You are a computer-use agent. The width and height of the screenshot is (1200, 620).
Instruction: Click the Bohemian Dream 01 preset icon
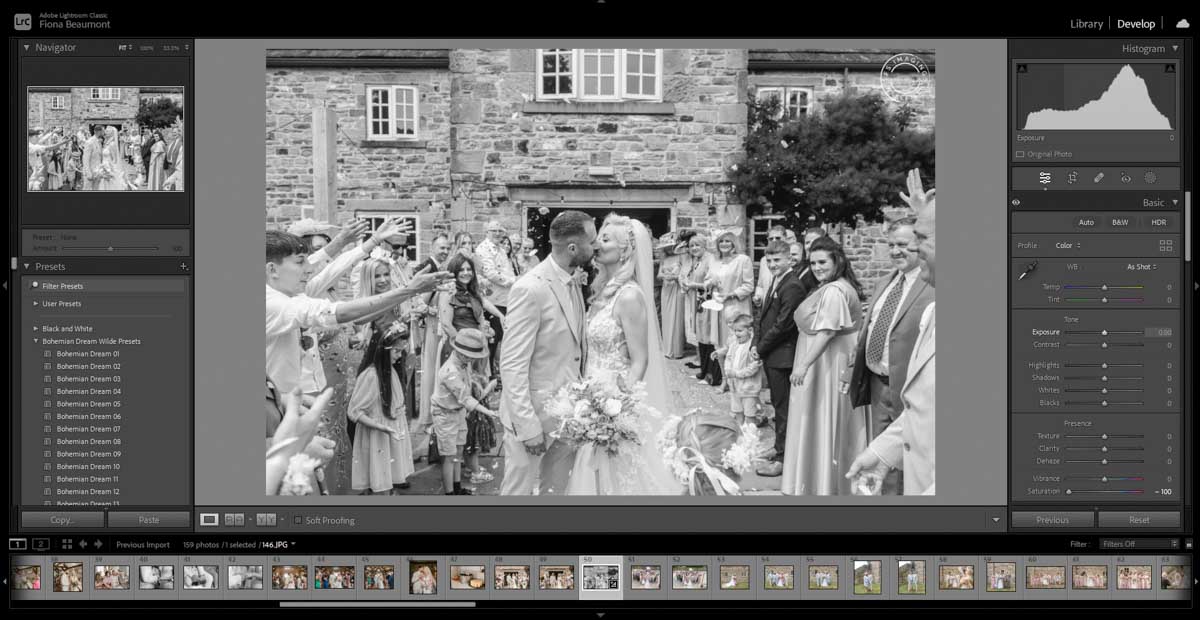tap(47, 354)
